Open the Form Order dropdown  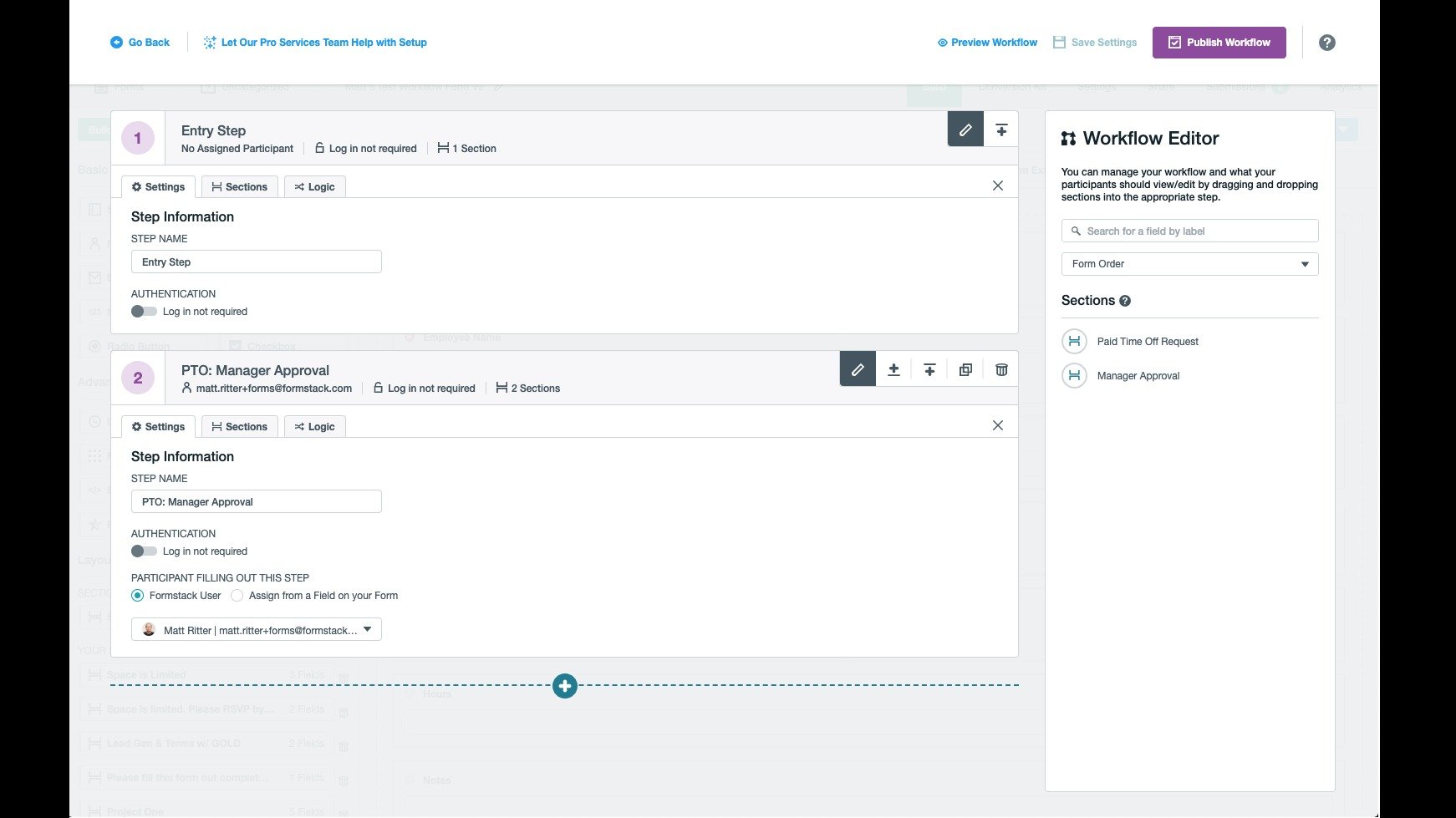(x=1189, y=263)
